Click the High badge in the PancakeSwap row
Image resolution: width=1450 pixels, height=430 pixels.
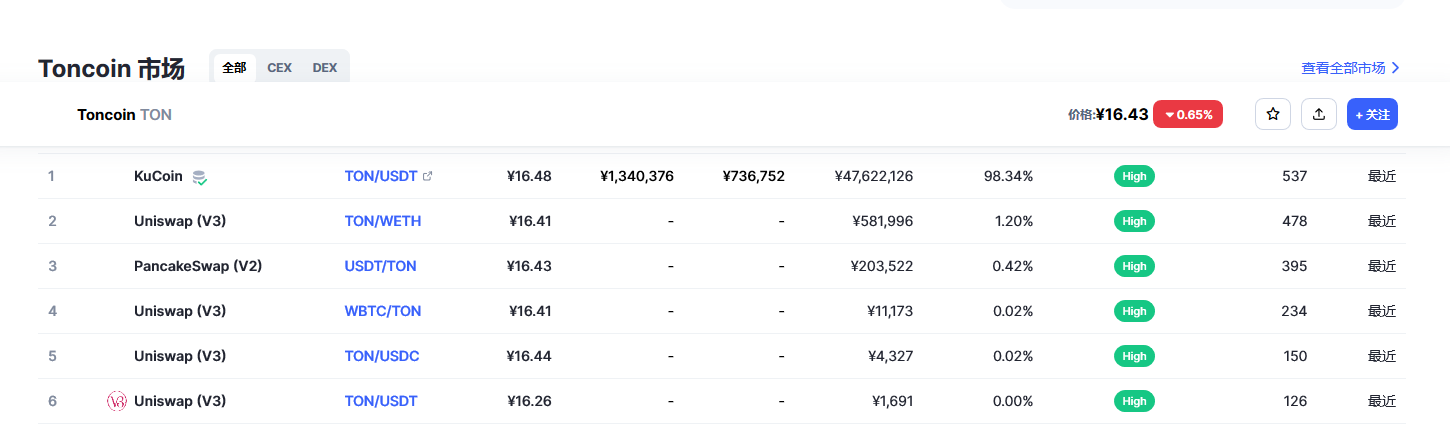1134,266
